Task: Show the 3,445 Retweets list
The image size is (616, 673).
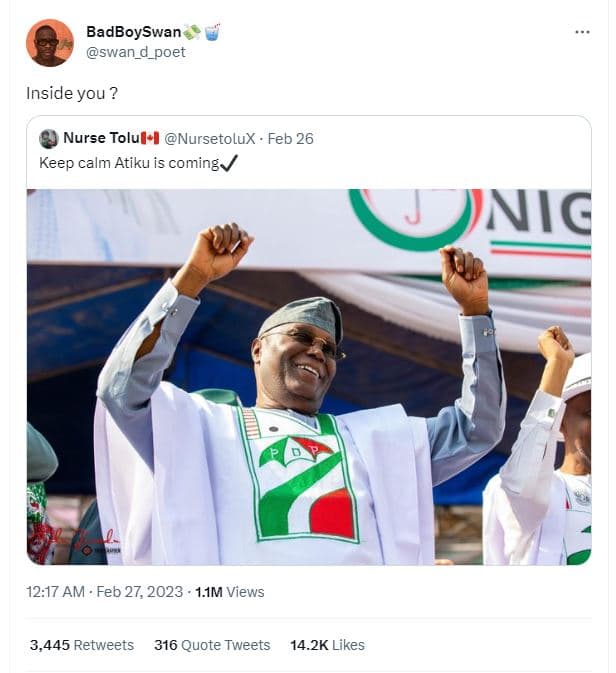Action: (x=82, y=645)
